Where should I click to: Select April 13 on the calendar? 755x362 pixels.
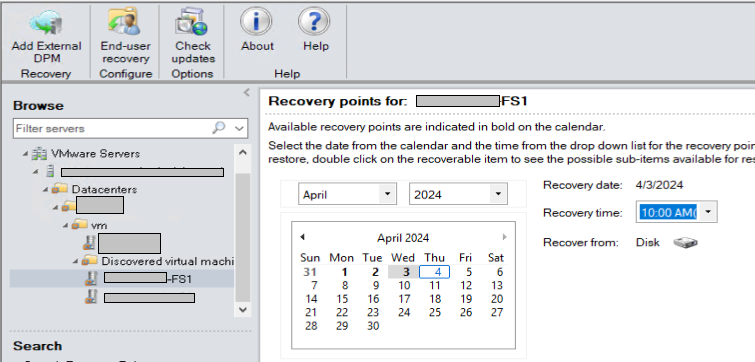[x=496, y=285]
